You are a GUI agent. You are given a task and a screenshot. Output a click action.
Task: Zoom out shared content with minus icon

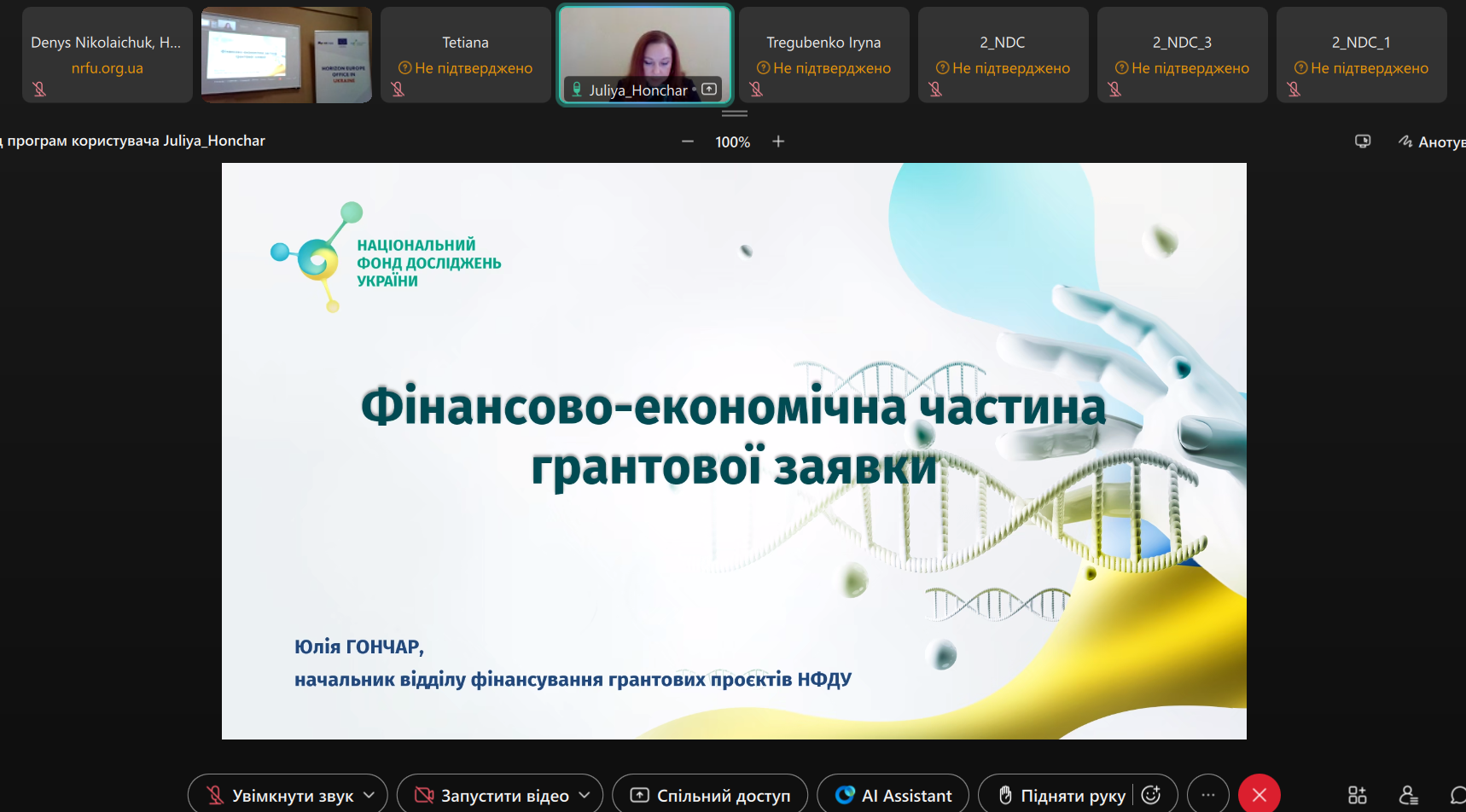[x=688, y=142]
